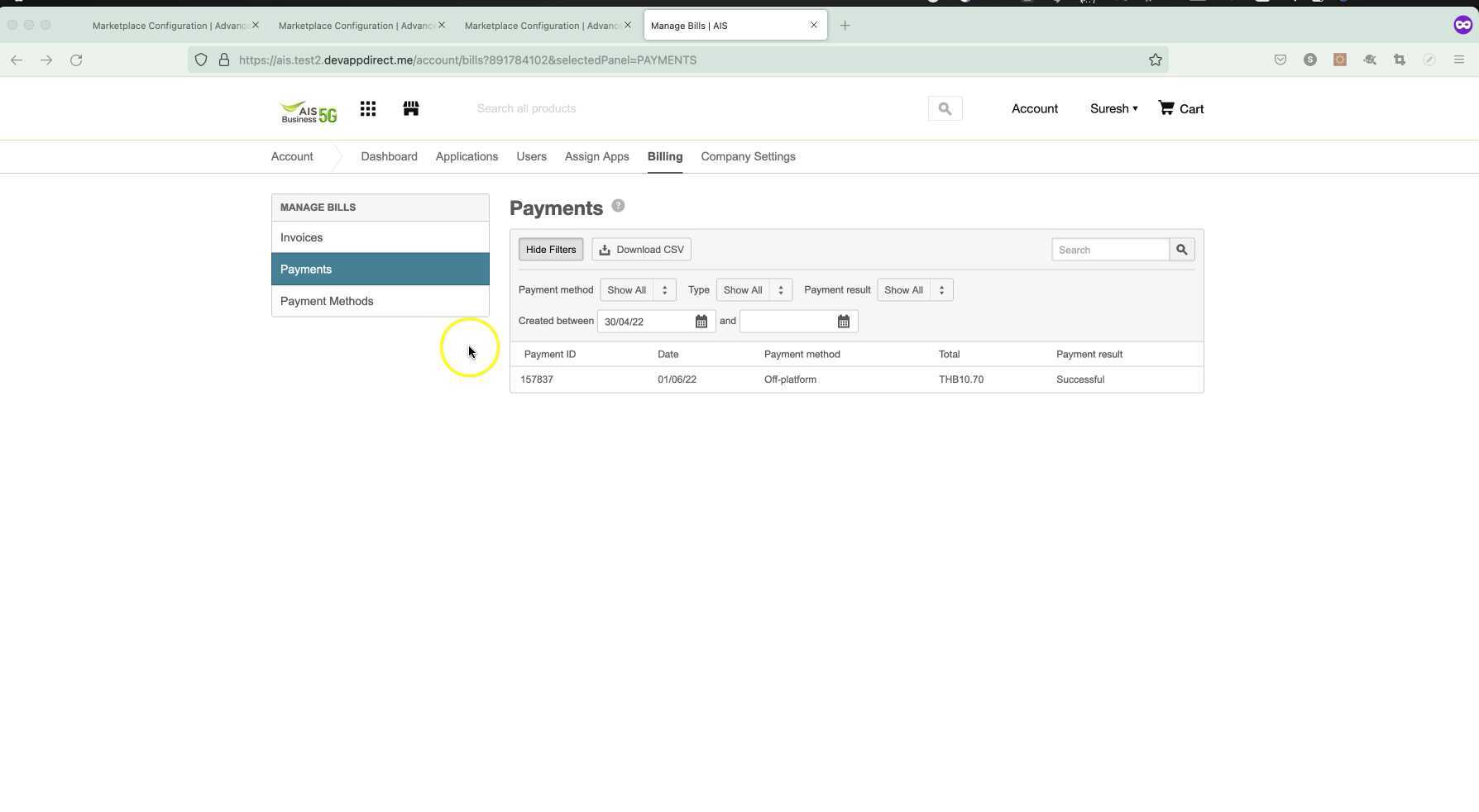Screen dimensions: 1479x812
Task: Reload the page in the browser
Action: click(76, 60)
